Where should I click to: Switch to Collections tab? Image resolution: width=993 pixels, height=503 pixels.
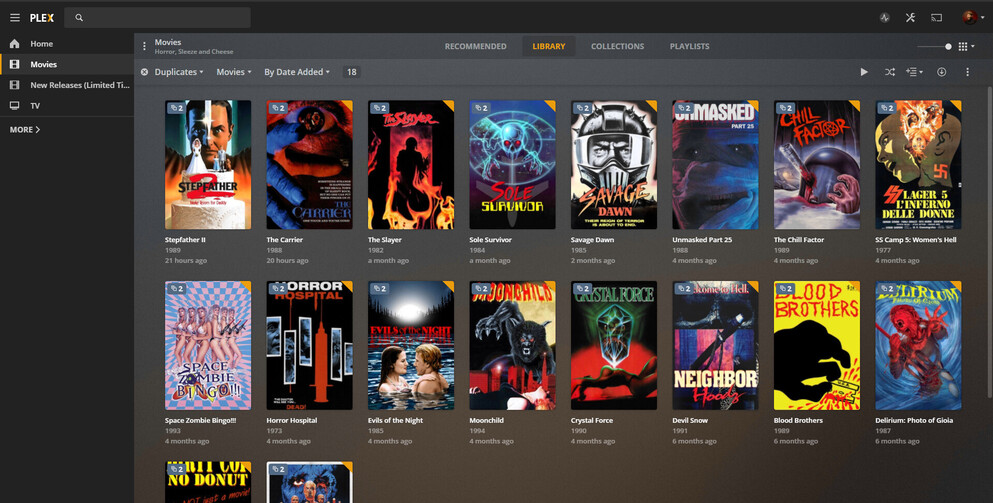click(x=617, y=46)
